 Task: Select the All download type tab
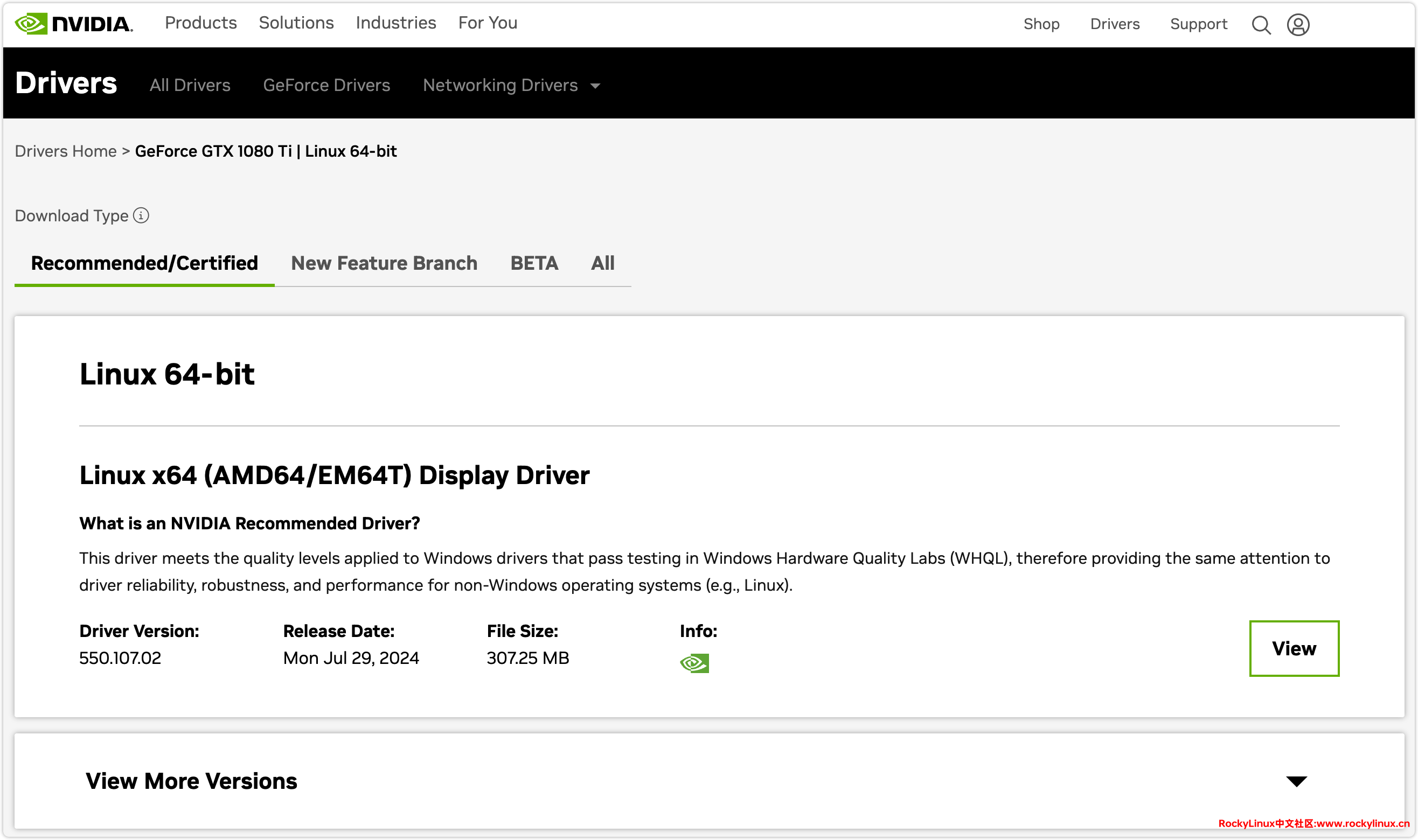602,263
